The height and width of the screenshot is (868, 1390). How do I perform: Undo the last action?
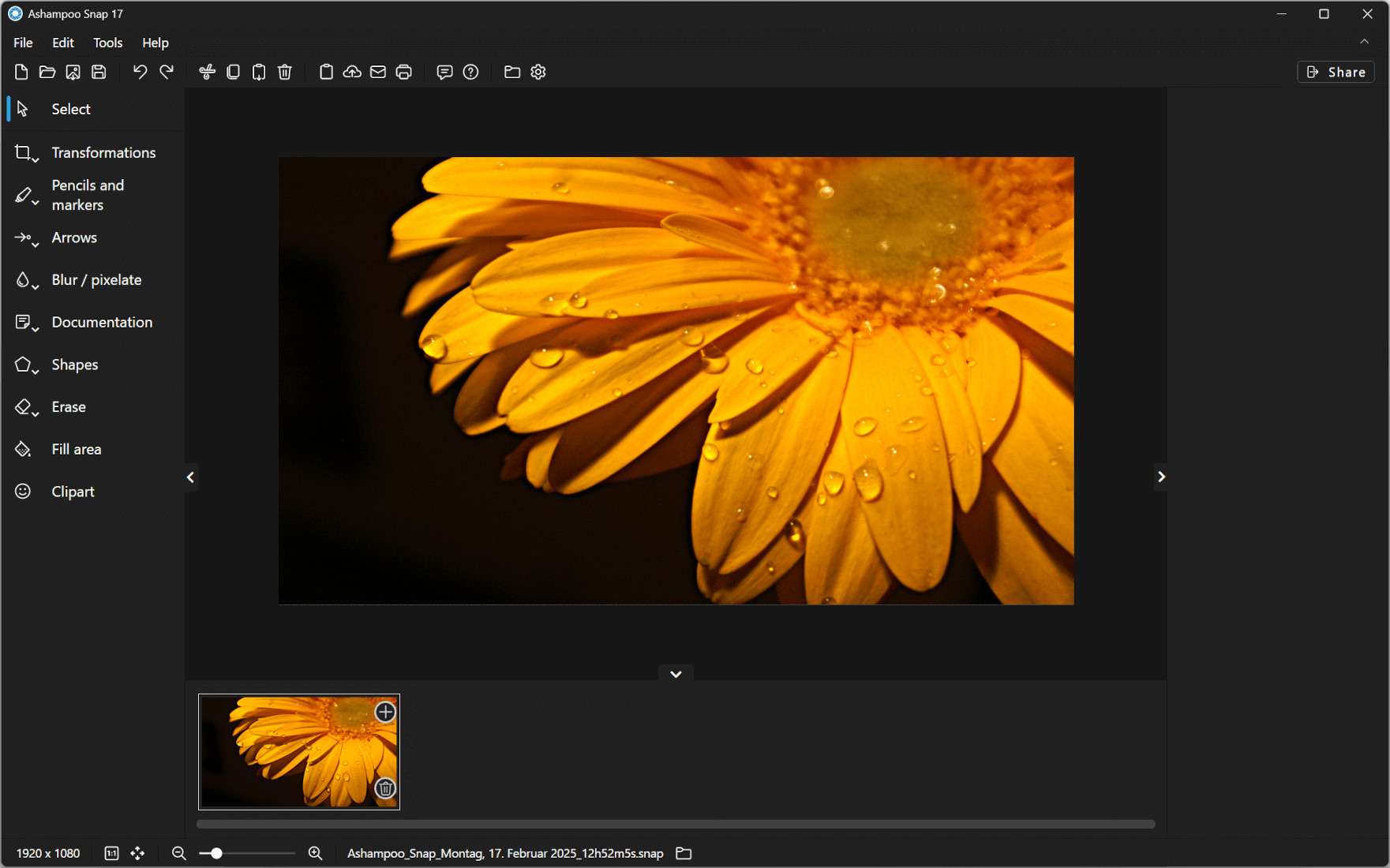[140, 72]
